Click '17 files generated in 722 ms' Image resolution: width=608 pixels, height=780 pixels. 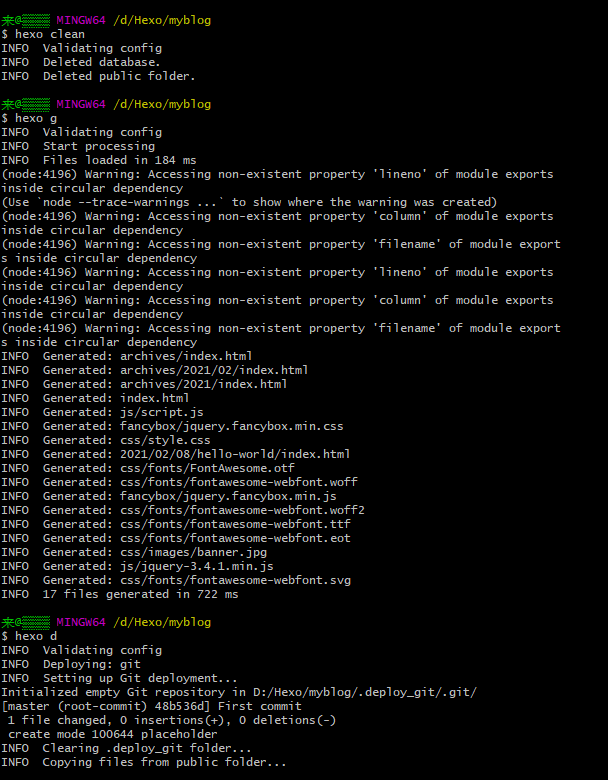coord(140,594)
